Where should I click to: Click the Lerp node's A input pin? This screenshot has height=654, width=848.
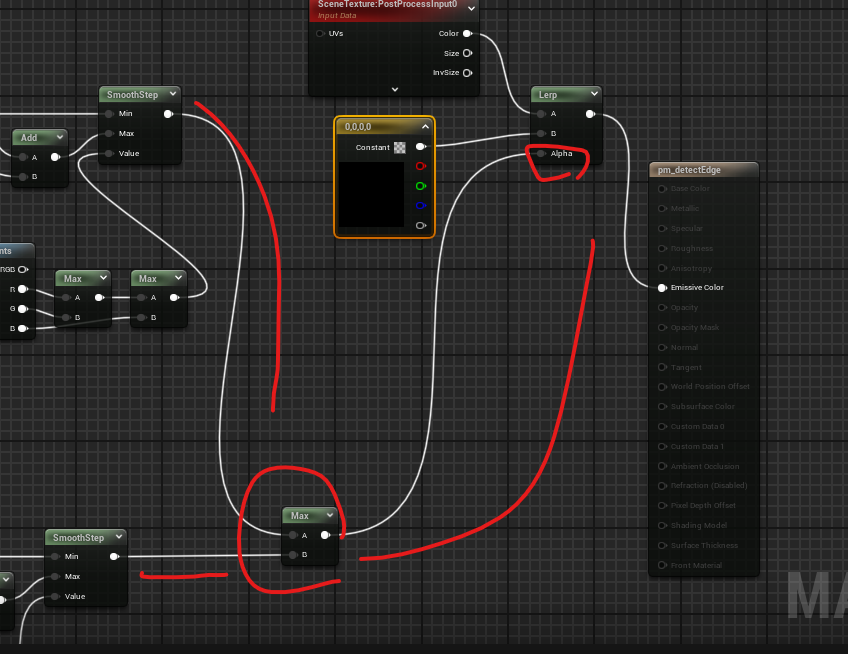click(541, 114)
